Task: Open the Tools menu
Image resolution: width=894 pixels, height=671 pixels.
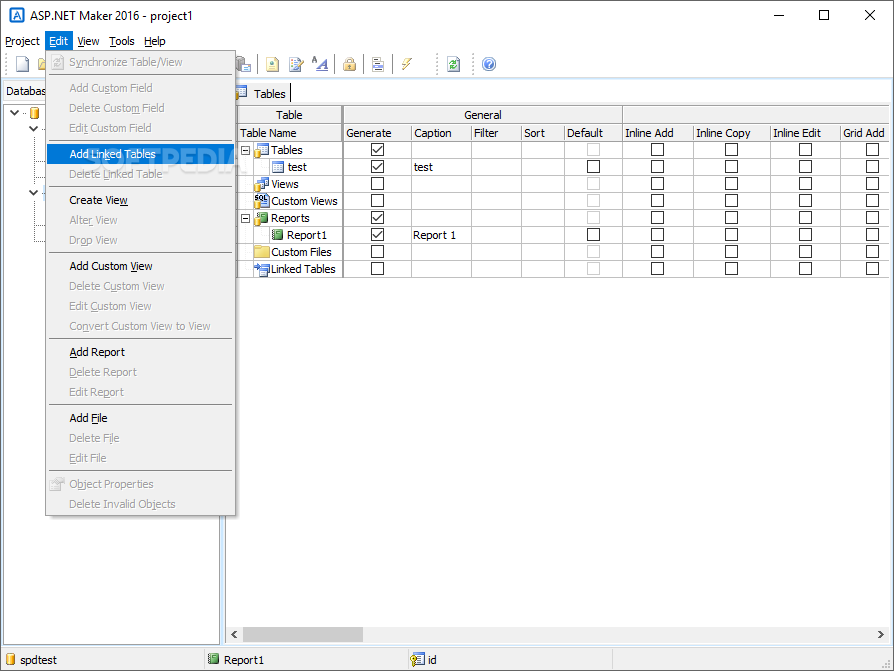Action: (121, 41)
